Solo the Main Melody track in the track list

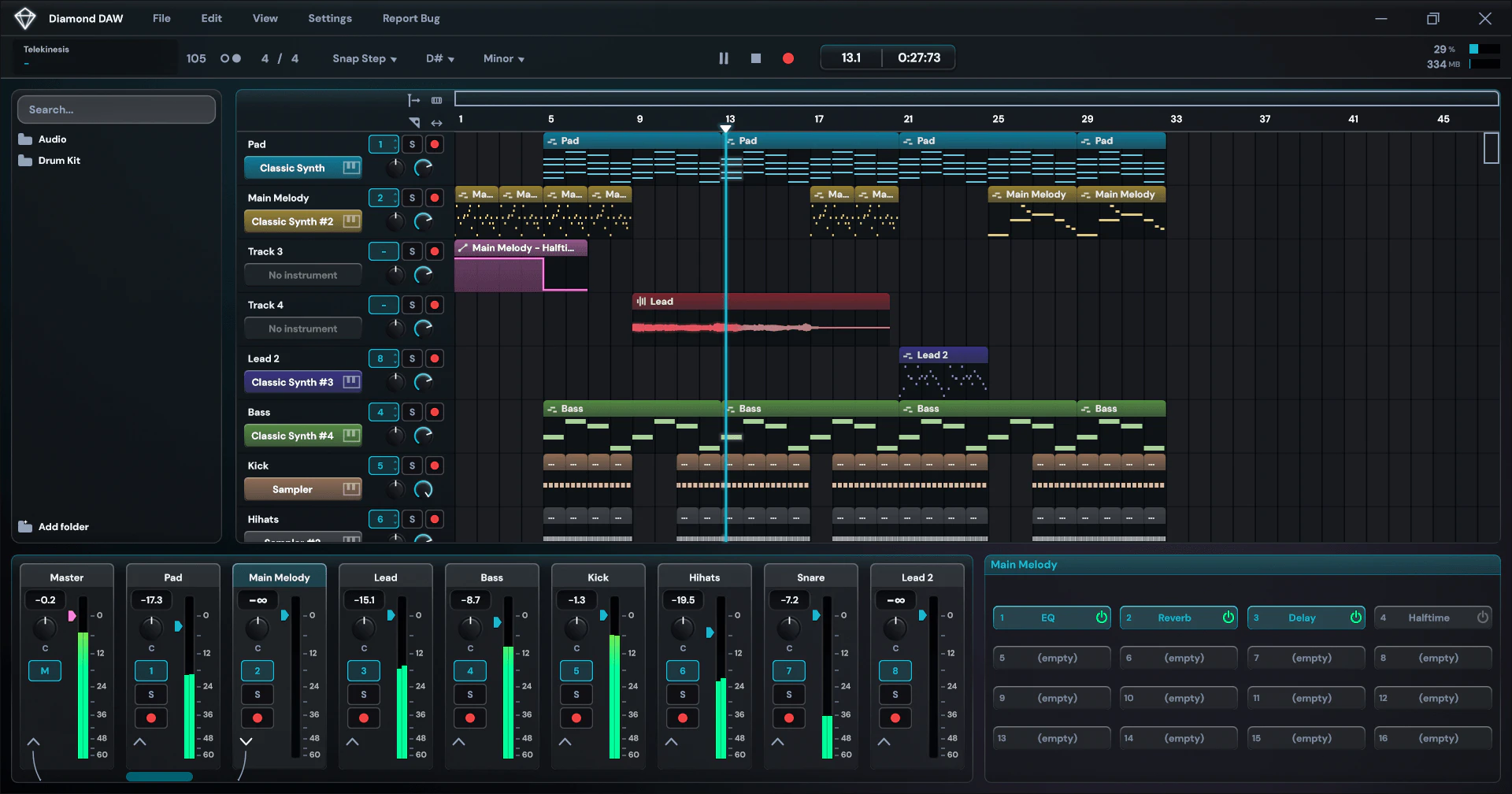(412, 198)
